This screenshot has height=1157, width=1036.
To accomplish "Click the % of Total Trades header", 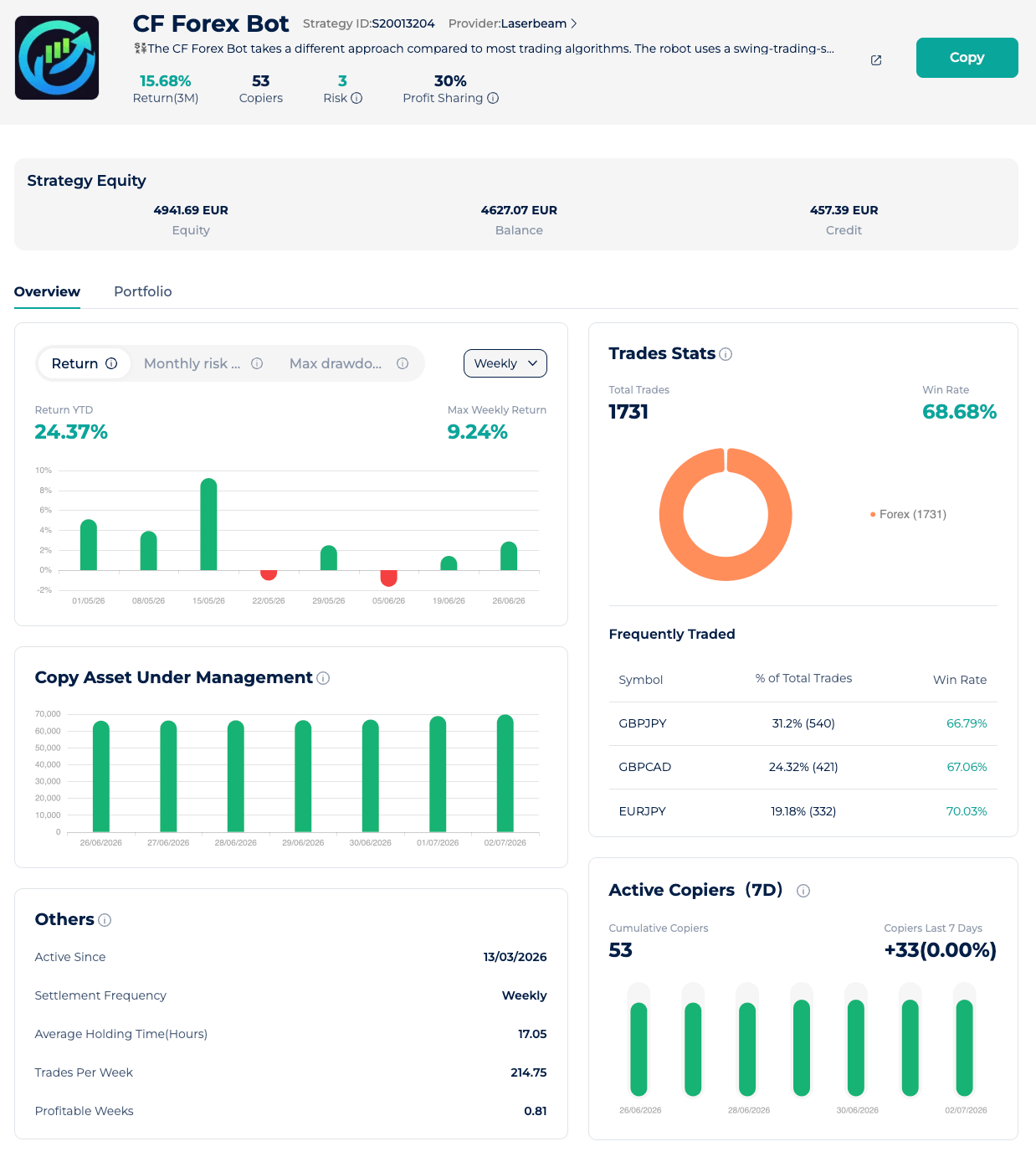I will (803, 678).
